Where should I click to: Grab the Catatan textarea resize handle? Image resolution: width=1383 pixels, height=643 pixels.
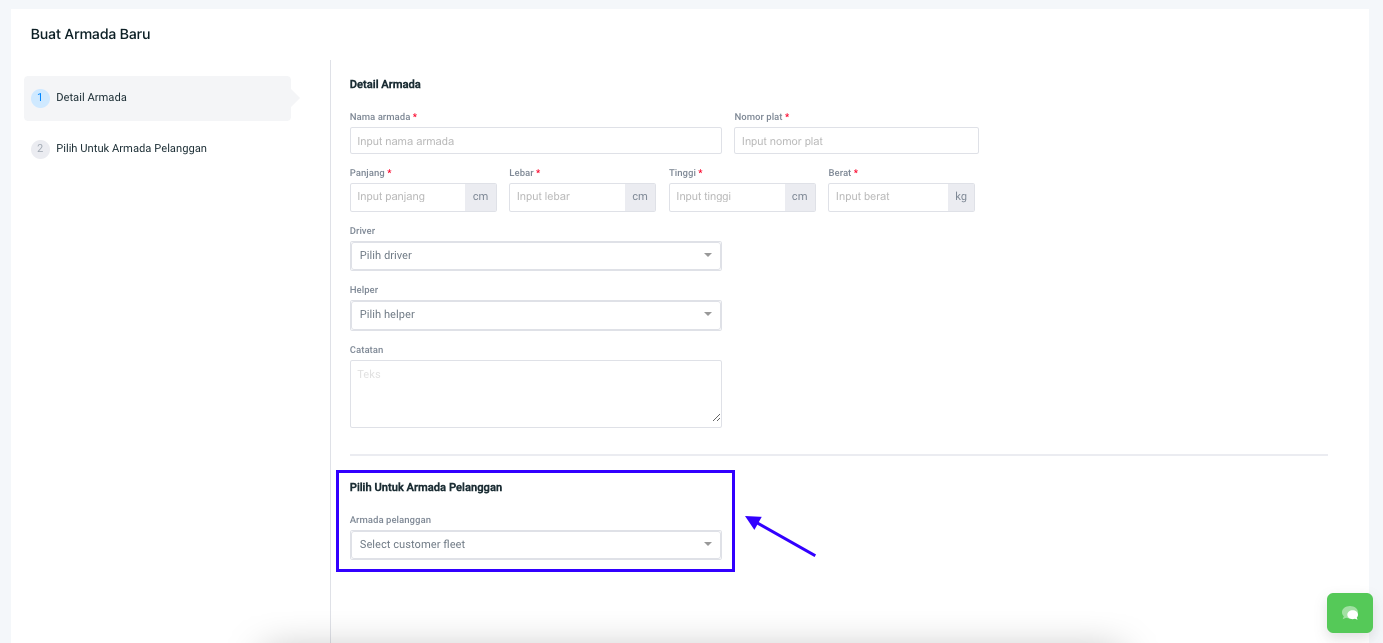click(716, 421)
